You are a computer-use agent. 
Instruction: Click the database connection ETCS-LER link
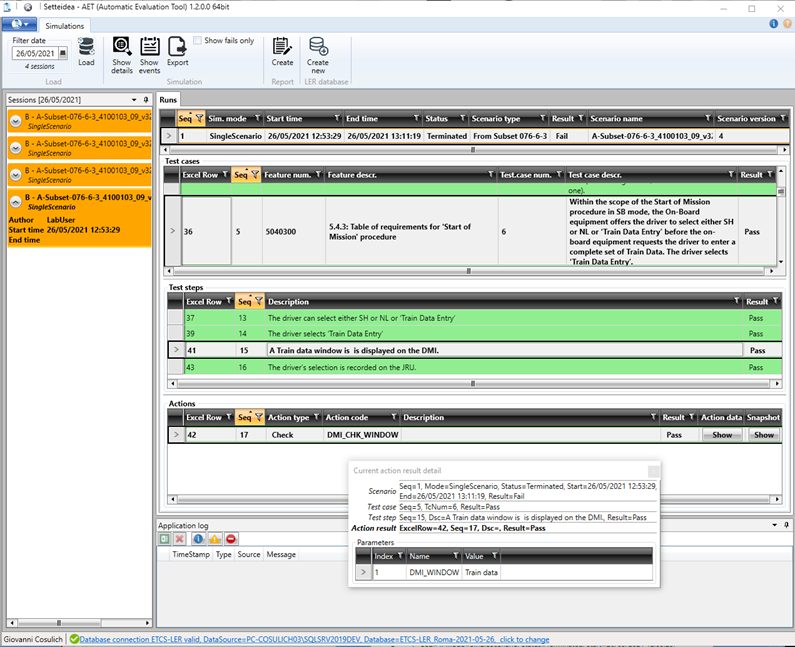[x=314, y=639]
